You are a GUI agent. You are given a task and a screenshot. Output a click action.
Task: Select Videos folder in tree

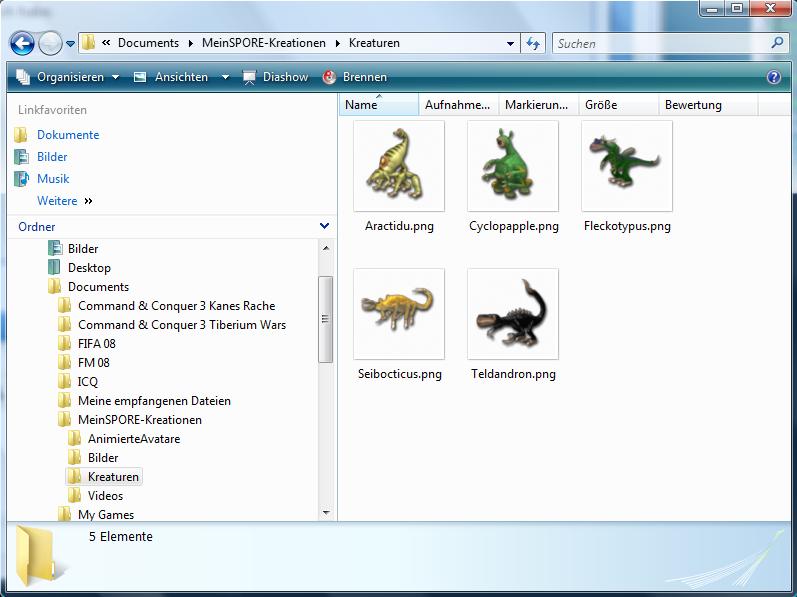(x=105, y=495)
